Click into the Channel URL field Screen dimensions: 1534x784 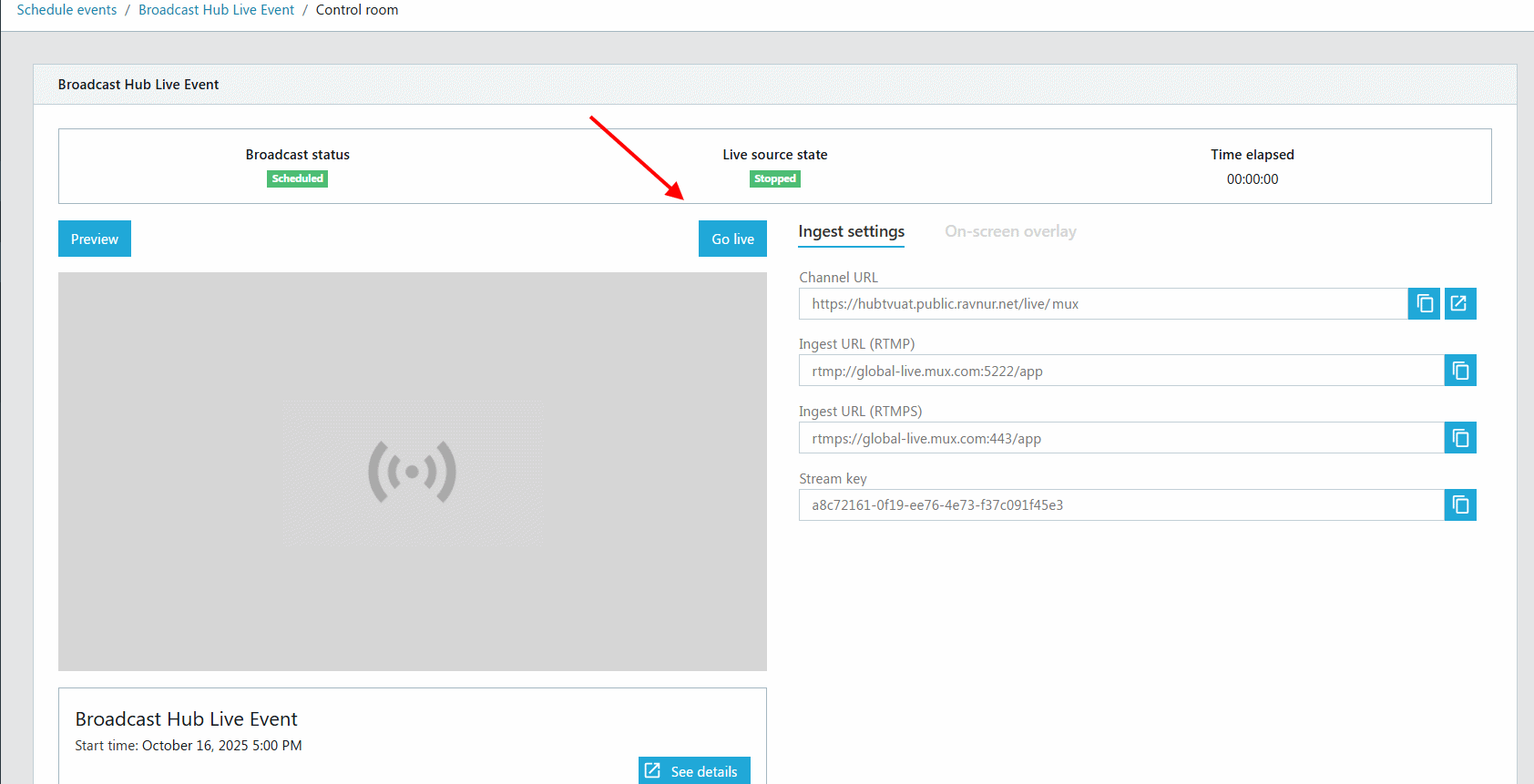pos(1103,304)
